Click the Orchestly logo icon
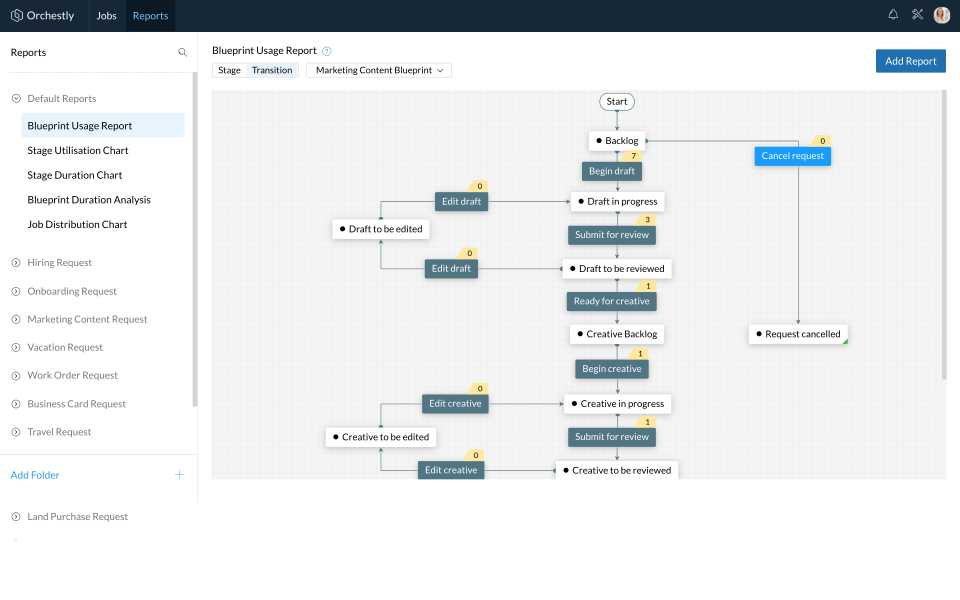The width and height of the screenshot is (960, 600). pyautogui.click(x=17, y=15)
